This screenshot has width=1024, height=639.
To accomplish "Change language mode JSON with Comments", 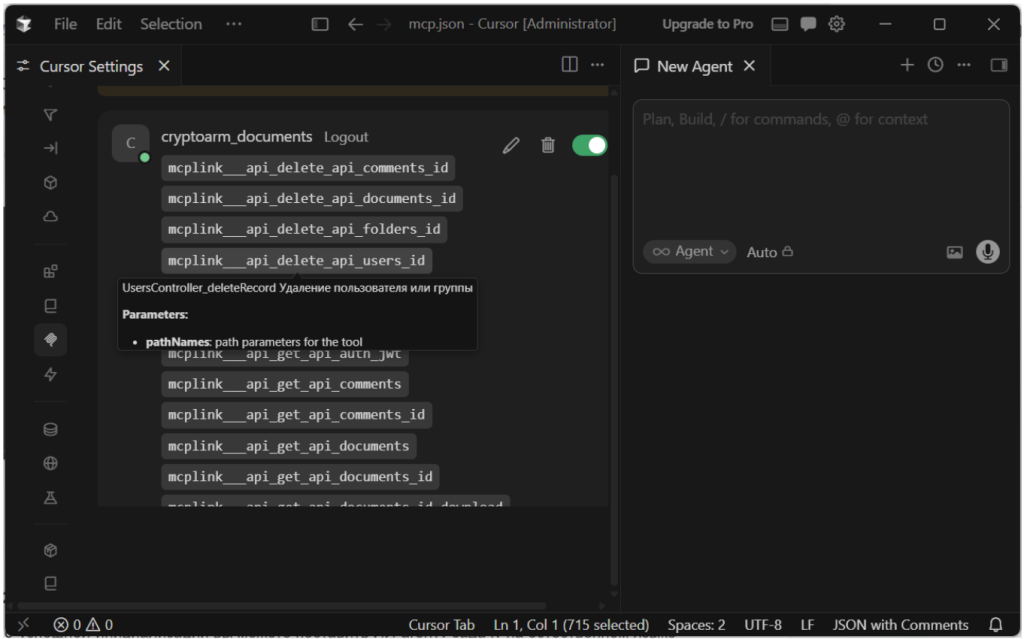I will coord(901,625).
